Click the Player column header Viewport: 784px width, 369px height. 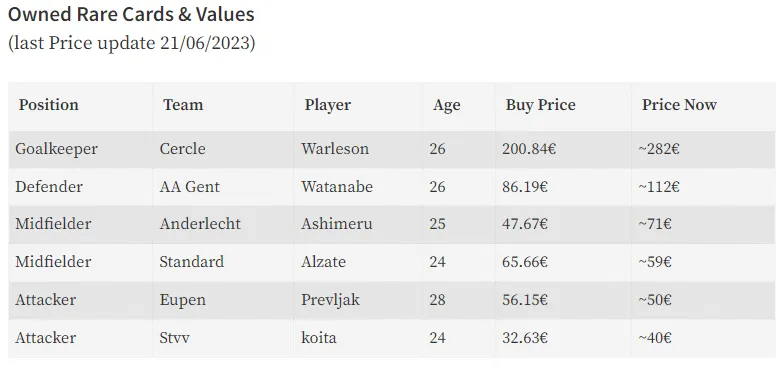328,105
